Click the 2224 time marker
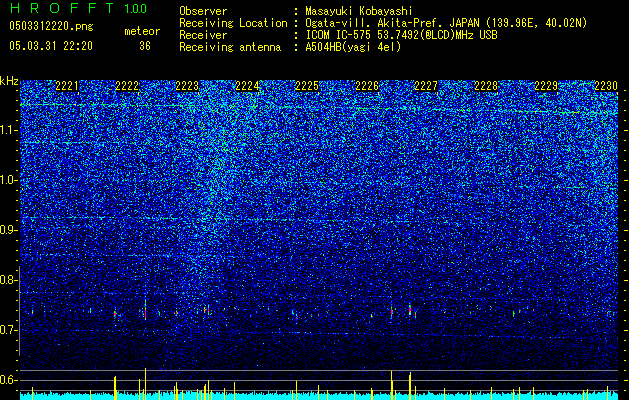 click(247, 86)
